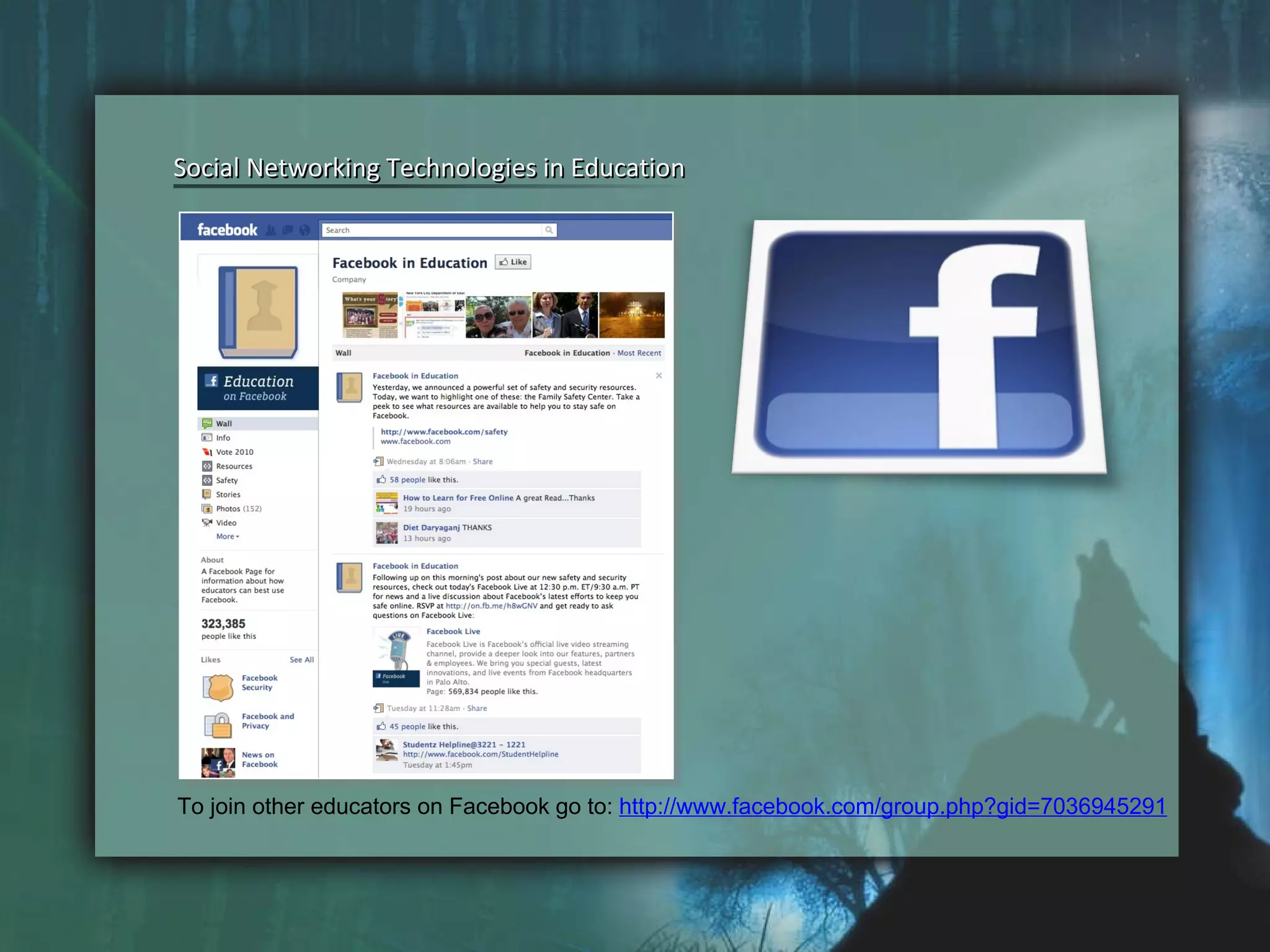This screenshot has height=952, width=1270.
Task: Open the couple in suits photo thumbnail
Action: coord(566,315)
